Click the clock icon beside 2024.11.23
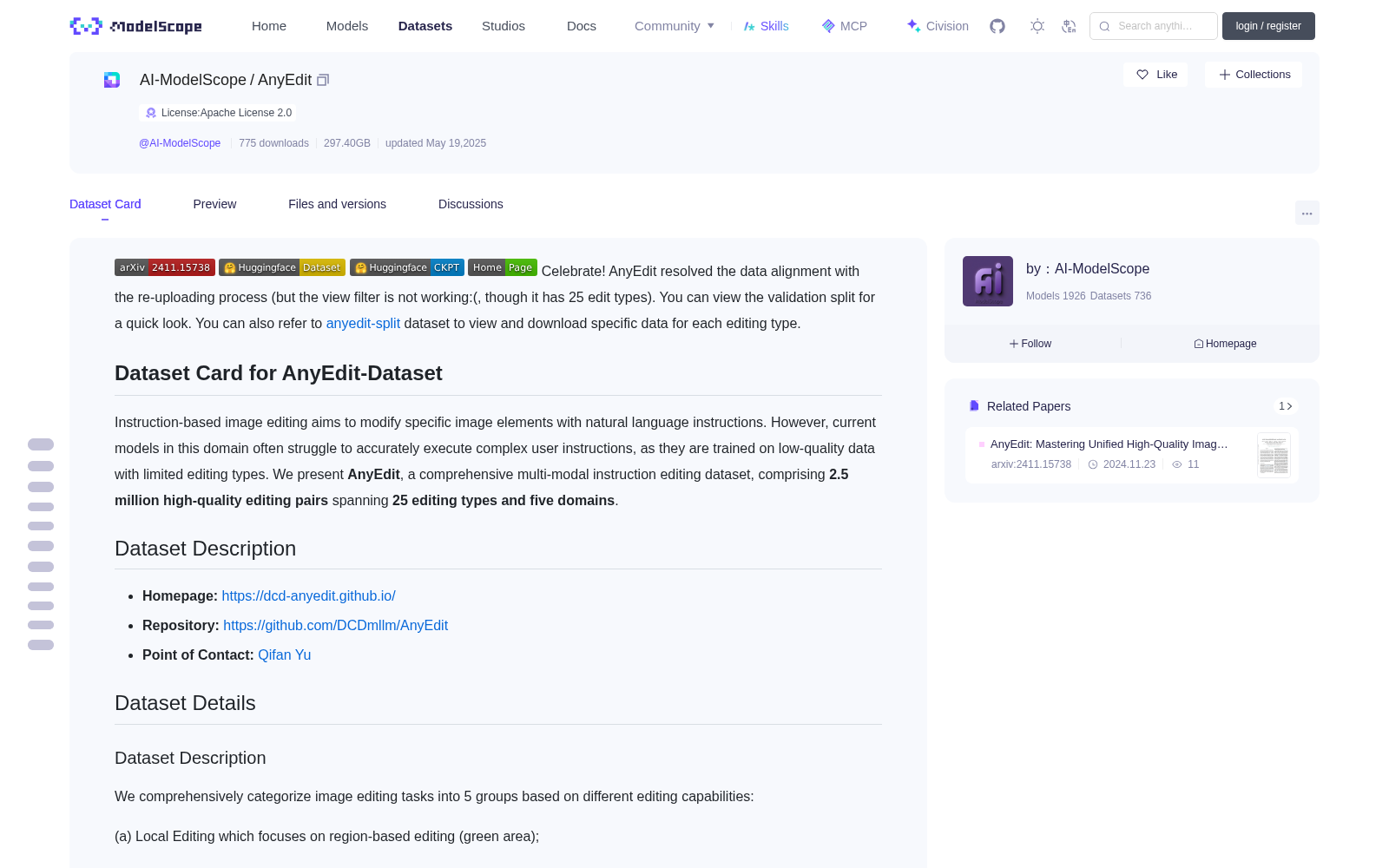The width and height of the screenshot is (1389, 868). tap(1093, 464)
